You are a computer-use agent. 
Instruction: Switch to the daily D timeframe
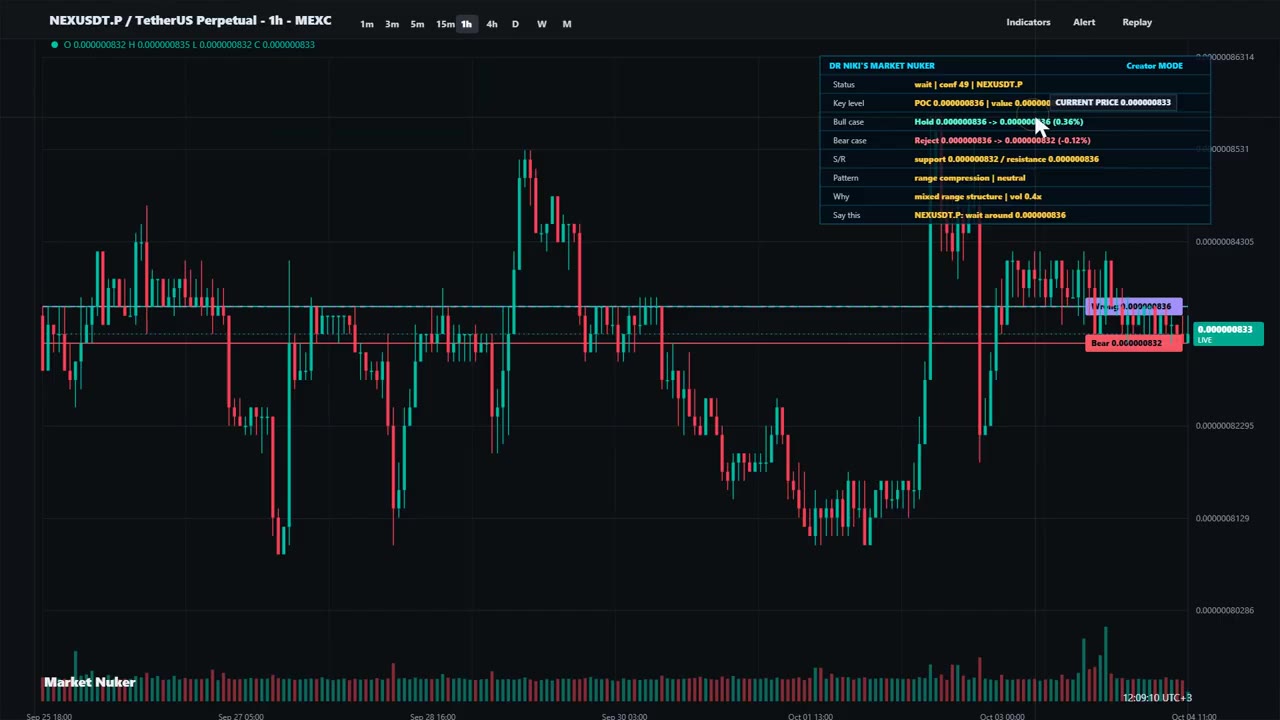515,24
